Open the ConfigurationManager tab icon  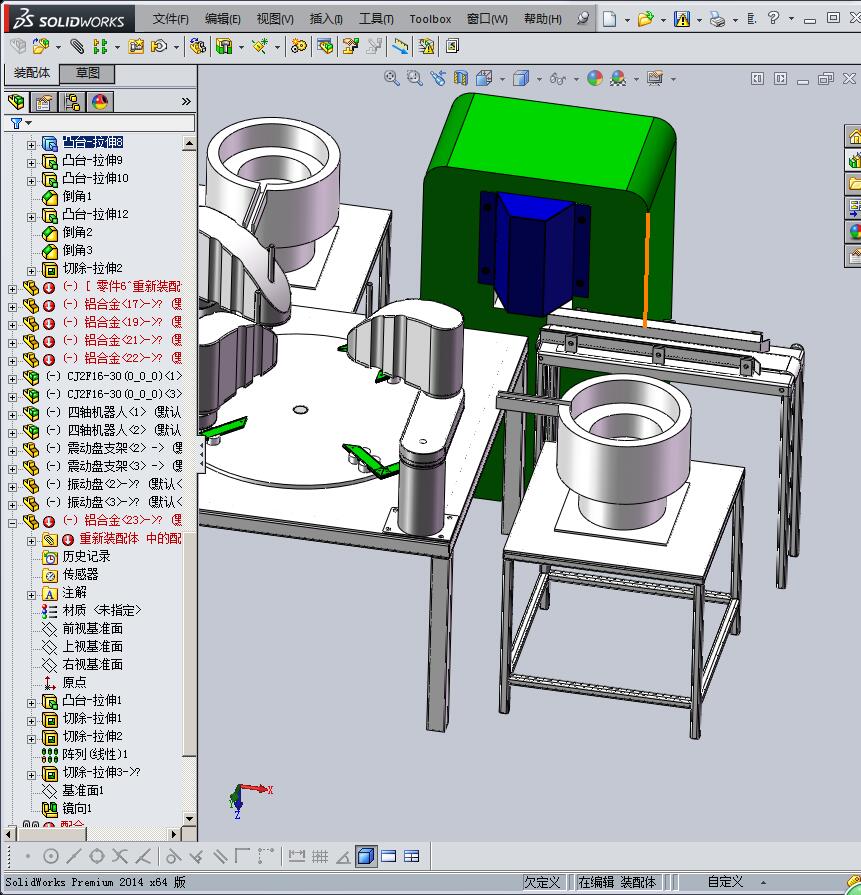coord(72,102)
